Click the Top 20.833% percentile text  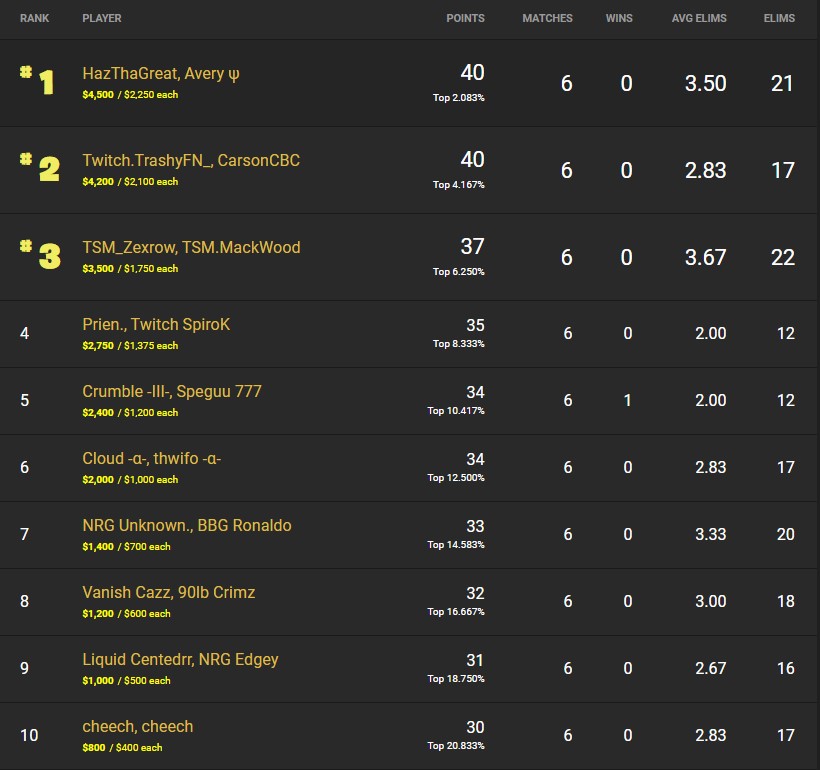[456, 745]
